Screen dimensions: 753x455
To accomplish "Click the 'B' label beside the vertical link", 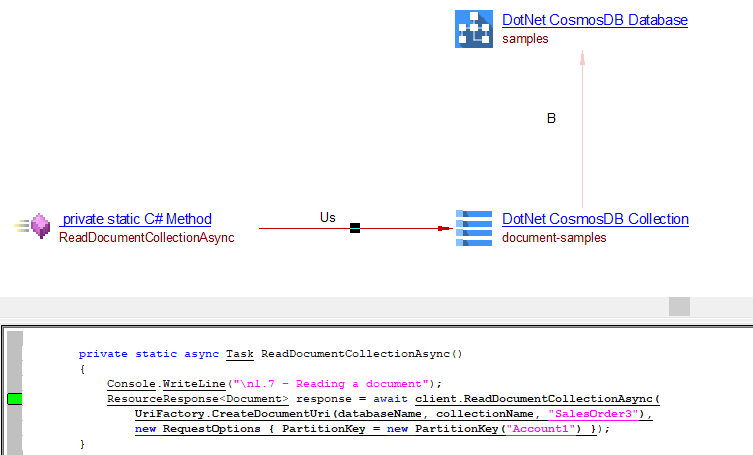I will click(551, 118).
